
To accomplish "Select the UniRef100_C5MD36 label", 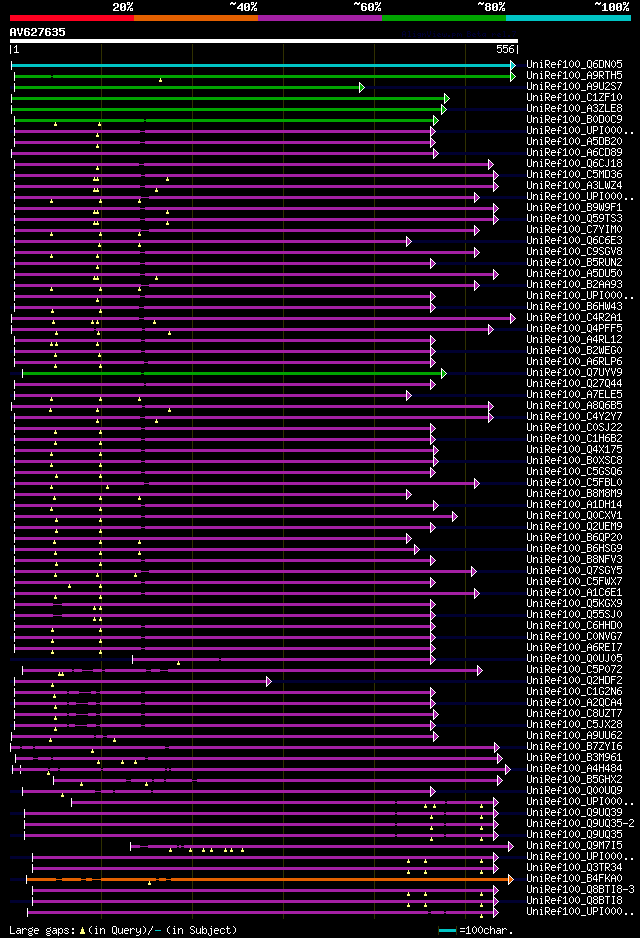I will (x=574, y=174).
